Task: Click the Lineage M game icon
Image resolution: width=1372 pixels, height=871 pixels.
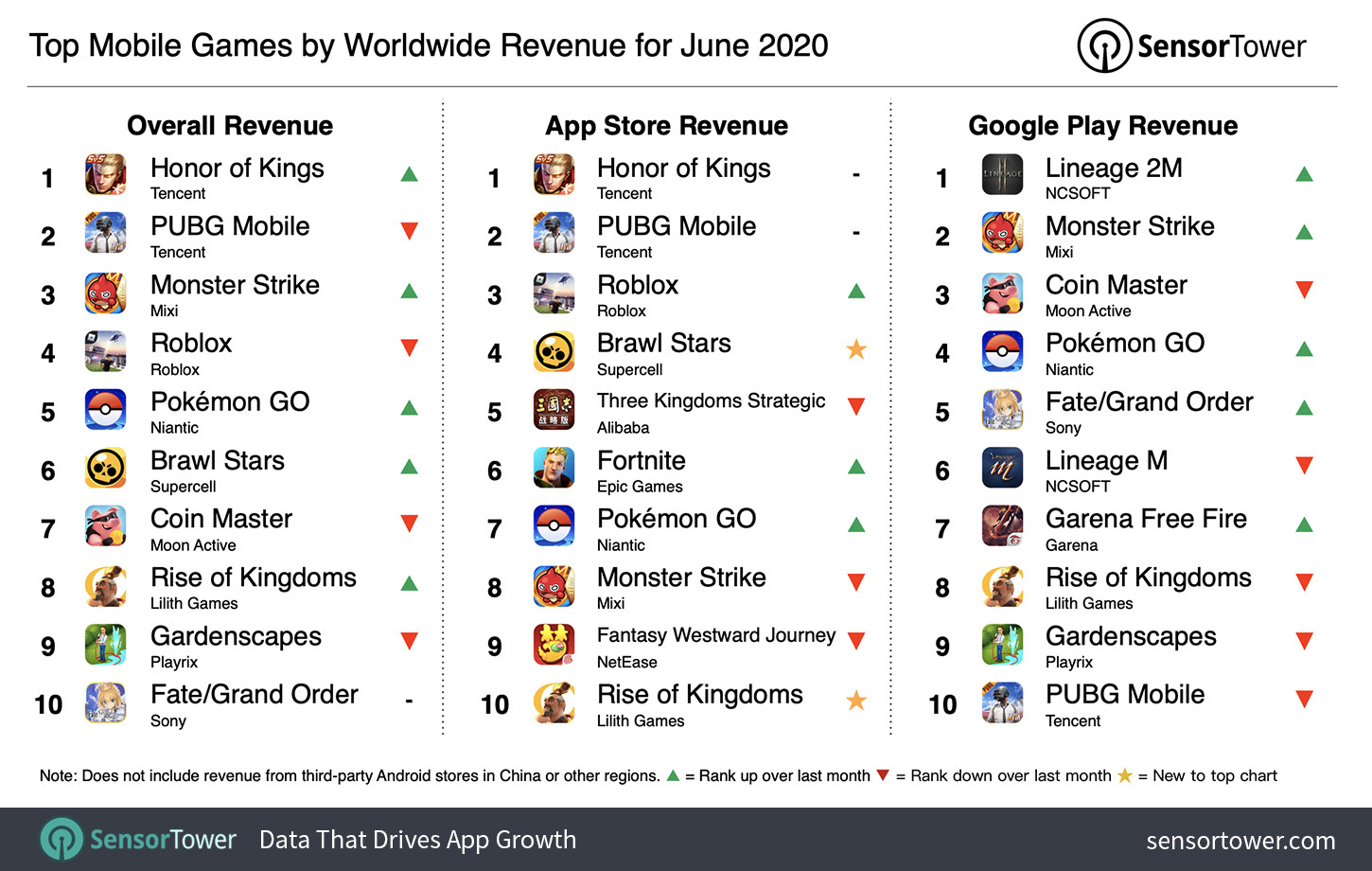Action: tap(1002, 469)
